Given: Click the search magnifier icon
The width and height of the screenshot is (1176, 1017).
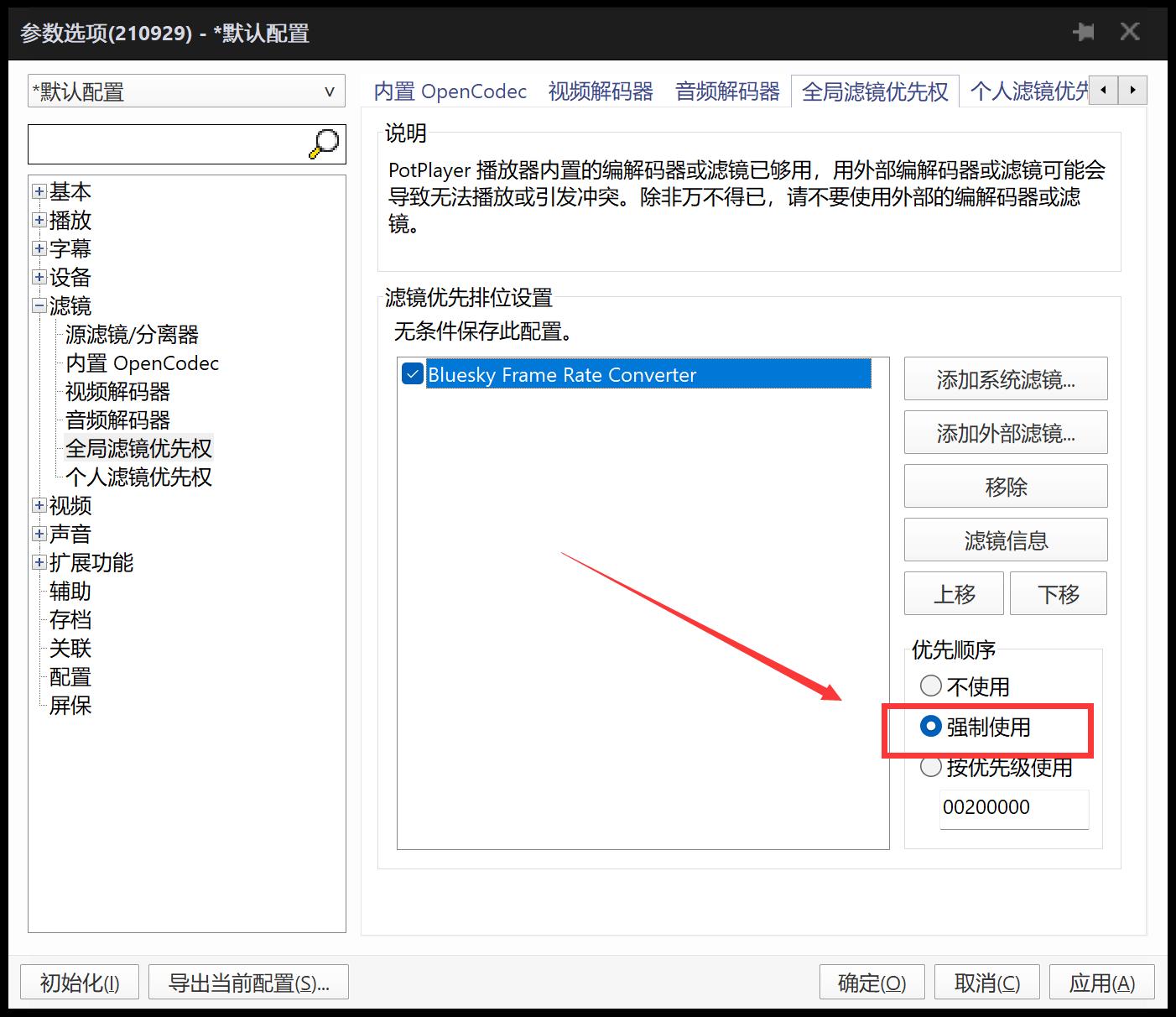Looking at the screenshot, I should [x=323, y=143].
